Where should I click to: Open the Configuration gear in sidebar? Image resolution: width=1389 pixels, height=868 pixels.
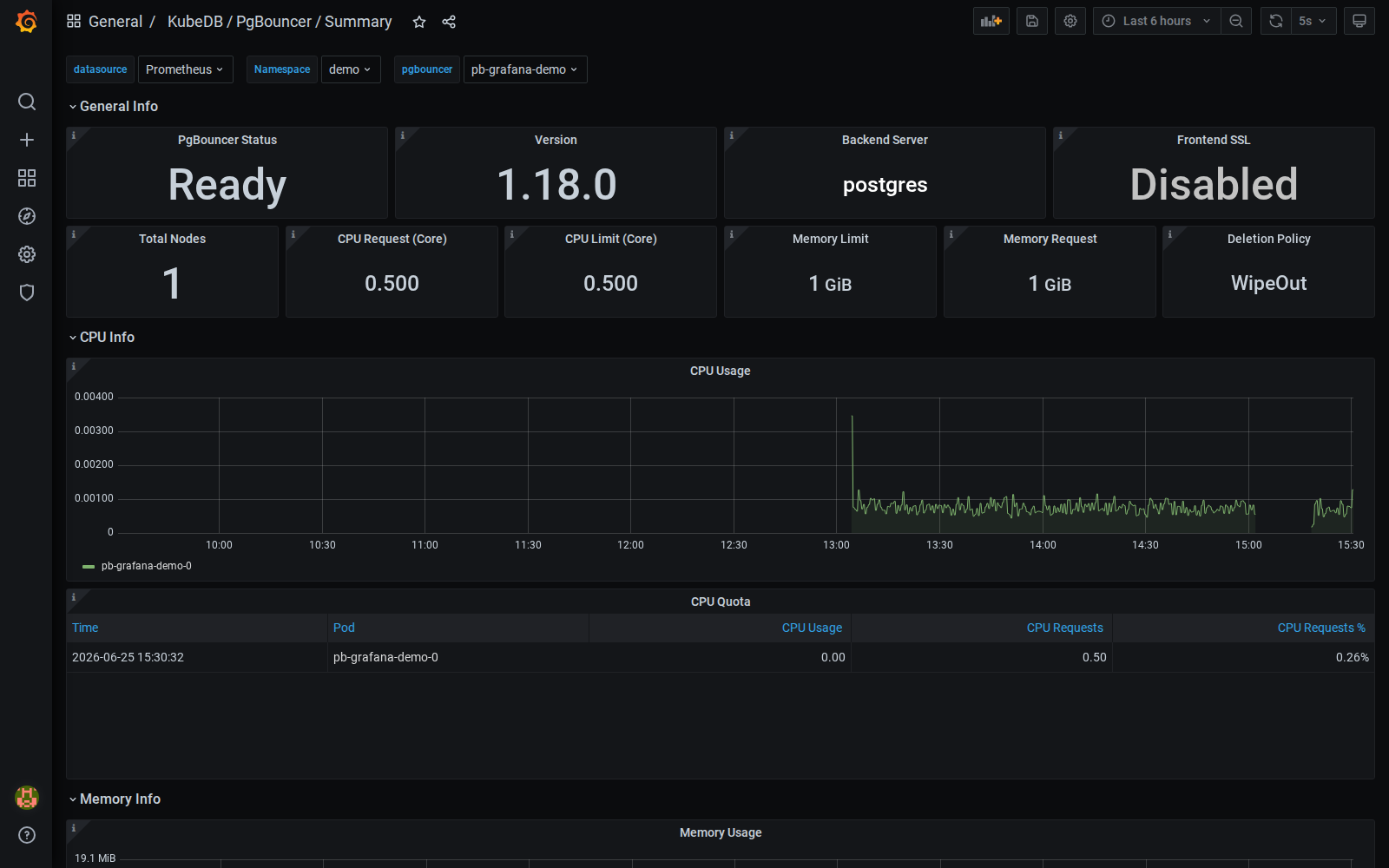pos(27,254)
